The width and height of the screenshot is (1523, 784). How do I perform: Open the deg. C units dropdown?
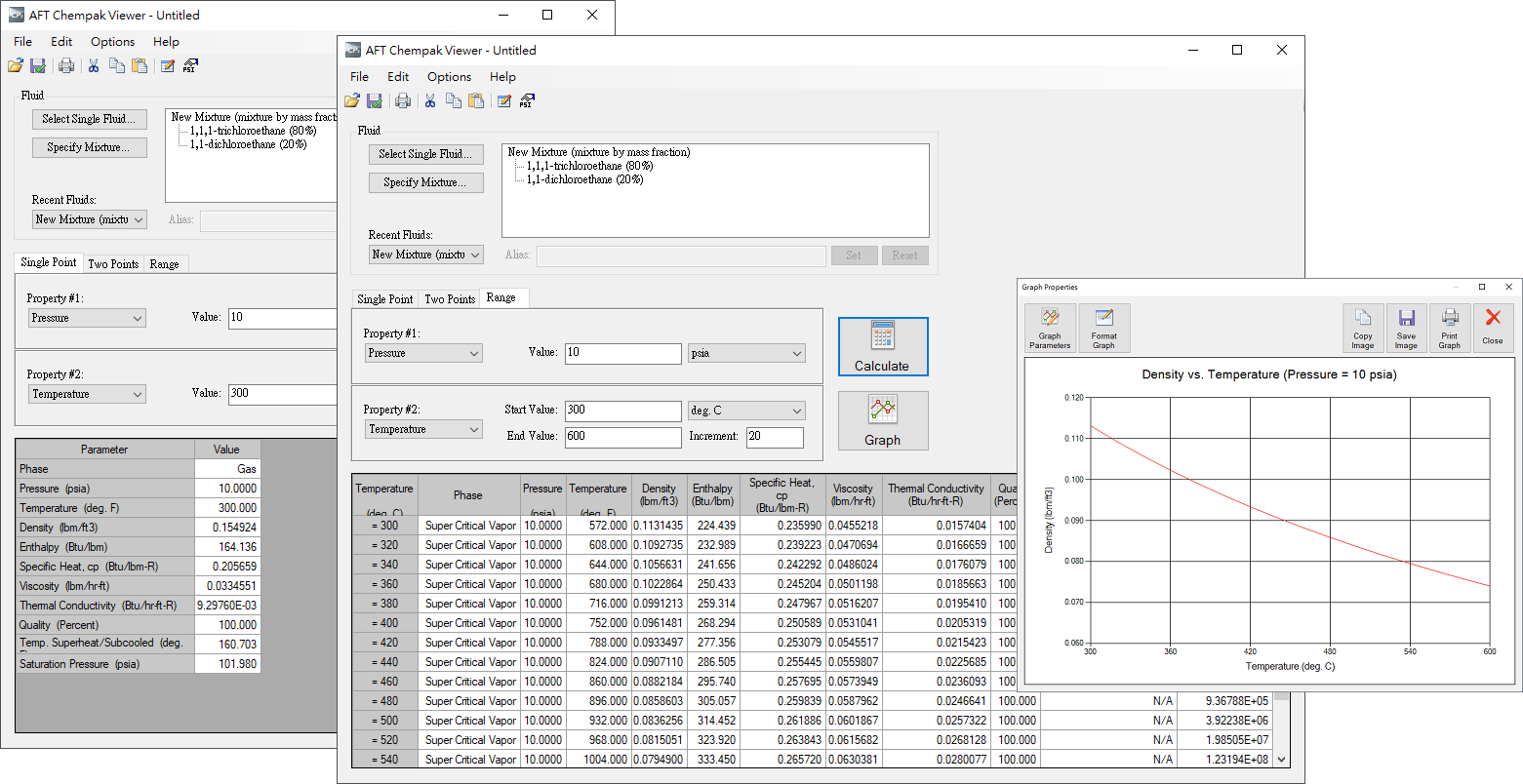(747, 411)
